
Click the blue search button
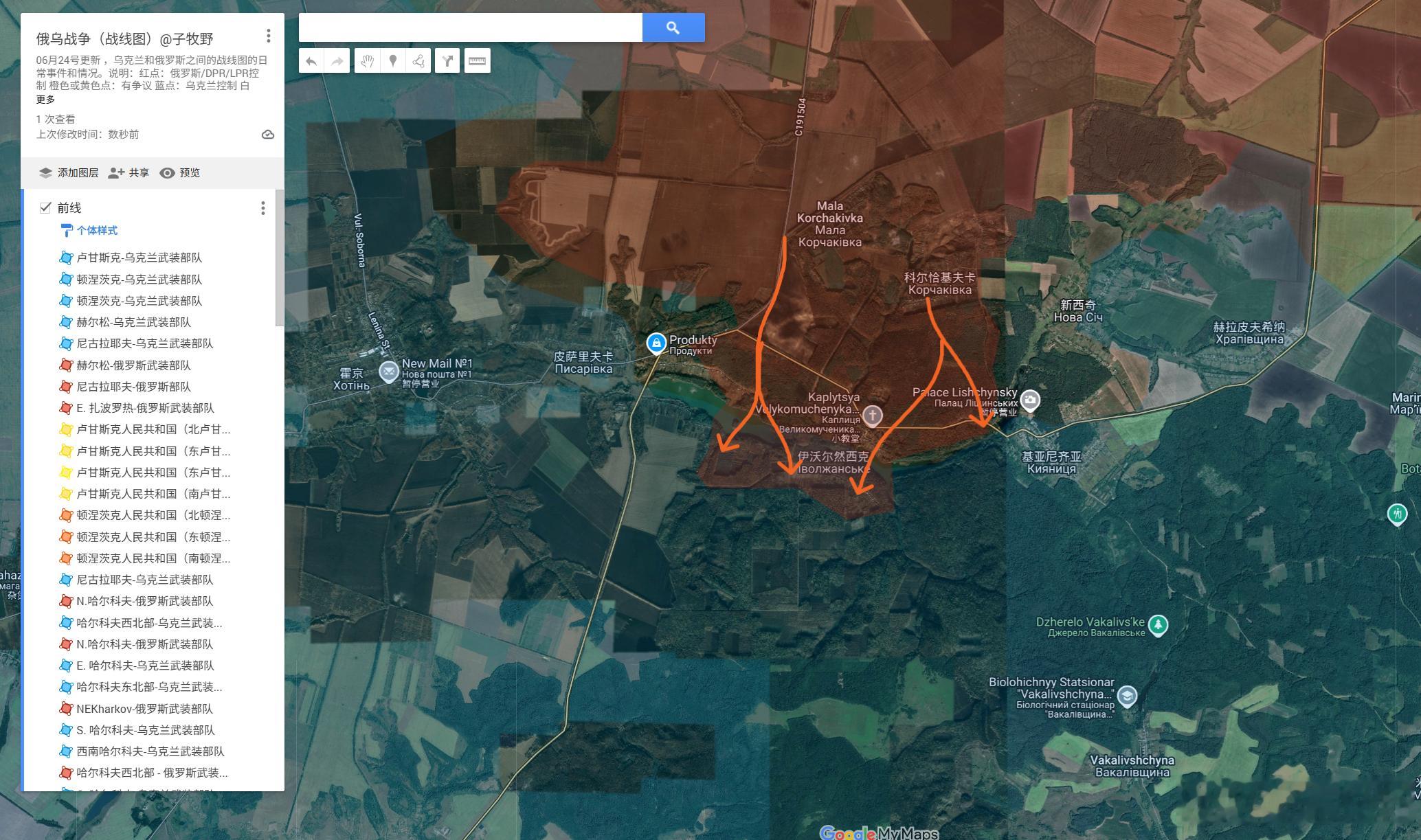pos(673,27)
